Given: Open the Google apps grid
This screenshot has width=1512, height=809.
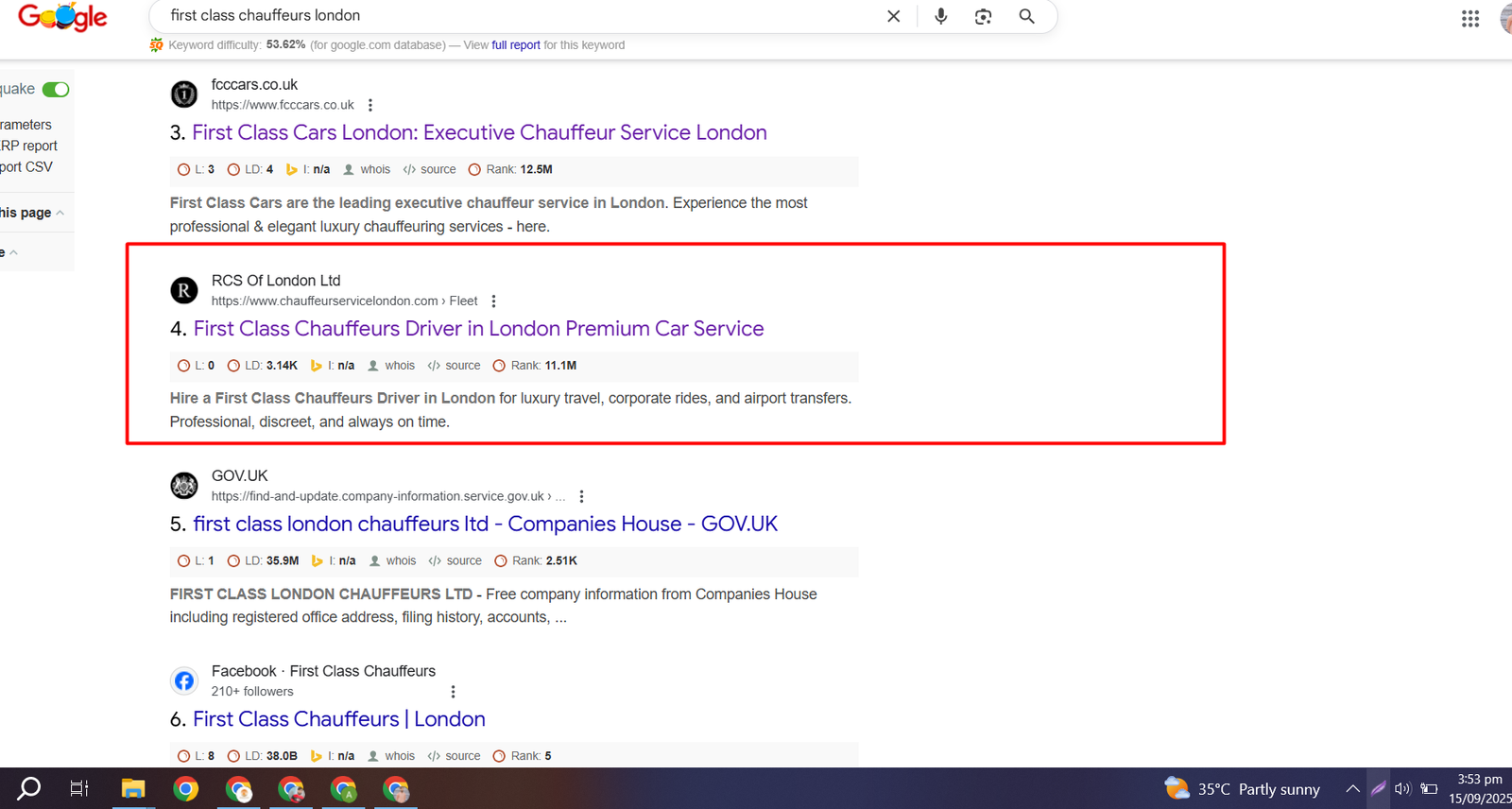Looking at the screenshot, I should pyautogui.click(x=1469, y=19).
